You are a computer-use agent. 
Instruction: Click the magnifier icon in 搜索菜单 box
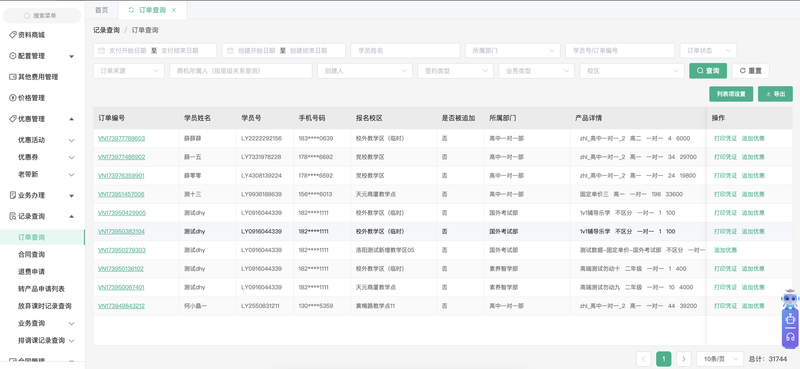coord(27,16)
